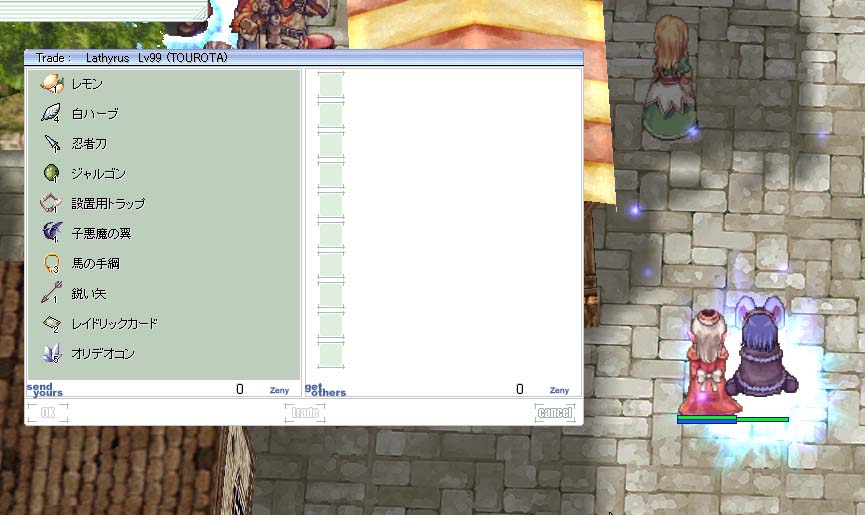Click the purple-haired character with bunny ears

[762, 347]
